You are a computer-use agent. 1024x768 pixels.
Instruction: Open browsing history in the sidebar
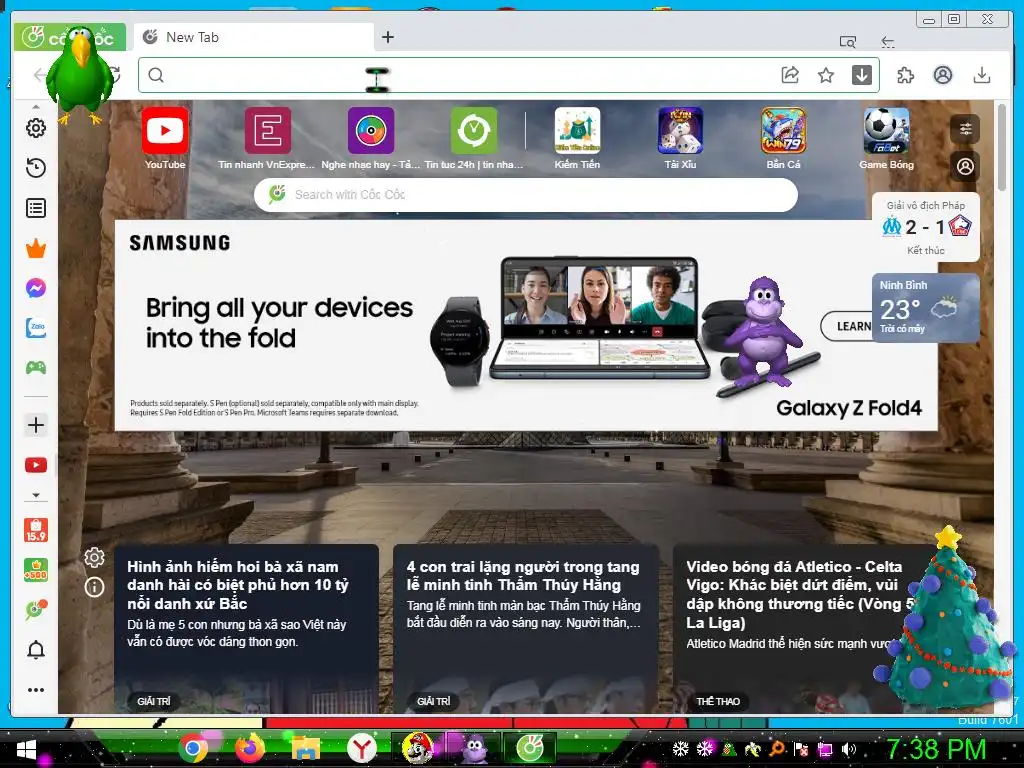(x=36, y=168)
